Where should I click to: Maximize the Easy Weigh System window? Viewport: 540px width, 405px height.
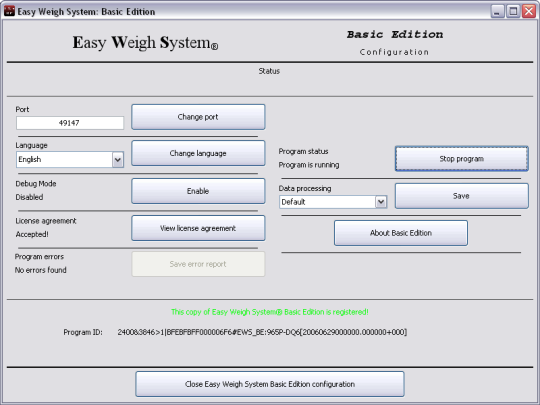pyautogui.click(x=513, y=11)
